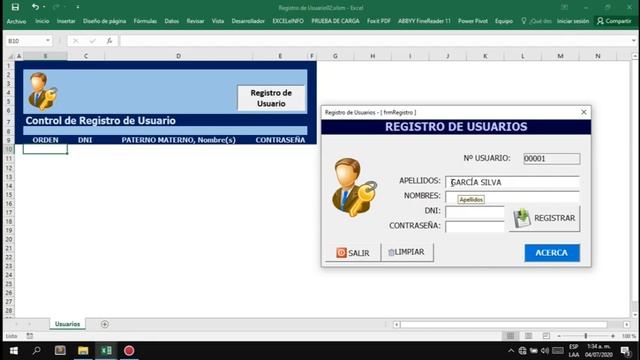Image resolution: width=640 pixels, height=360 pixels.
Task: Click the Insert Function fx icon
Action: coord(109,40)
